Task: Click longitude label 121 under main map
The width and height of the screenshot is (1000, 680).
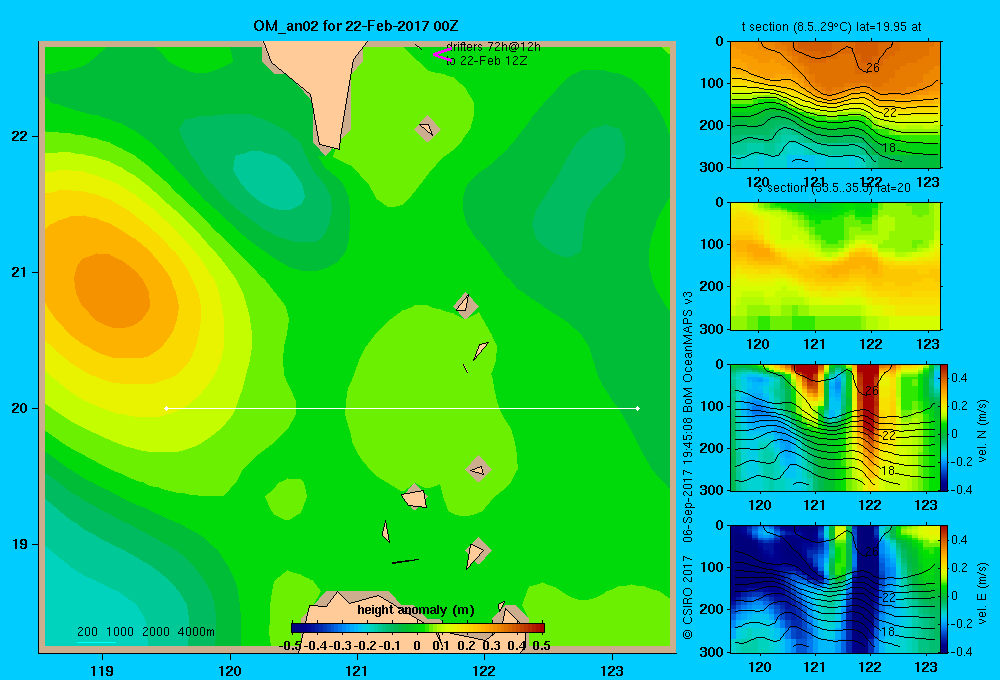Action: [357, 670]
